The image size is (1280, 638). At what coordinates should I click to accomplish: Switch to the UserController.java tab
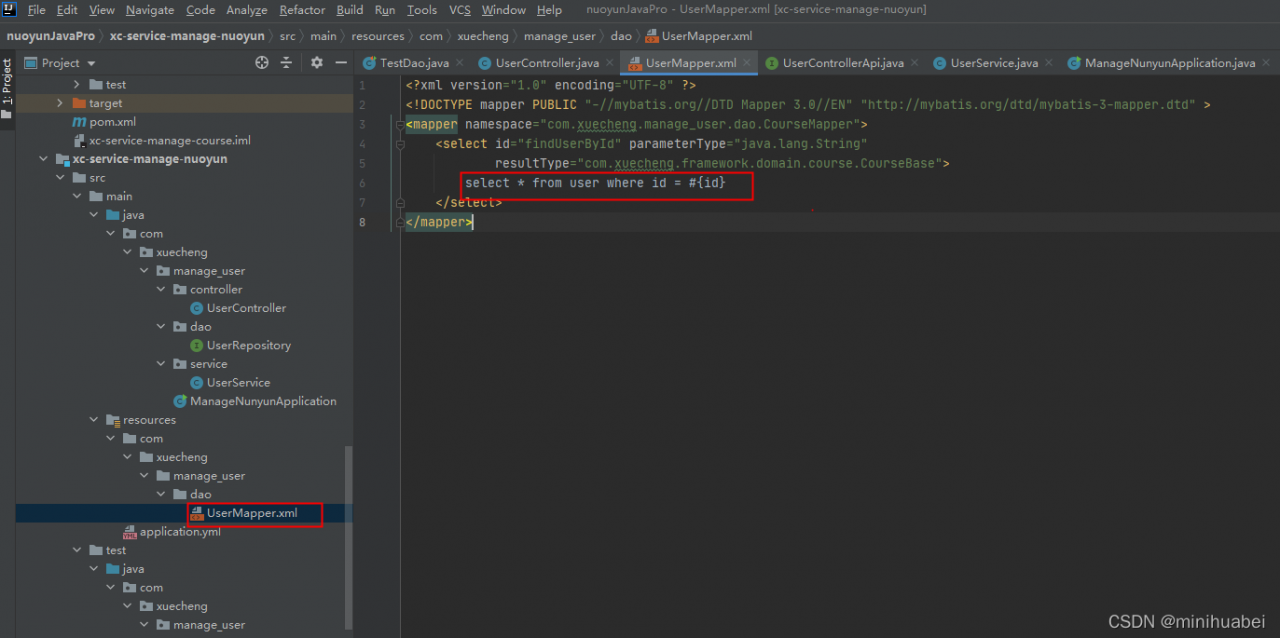point(547,63)
